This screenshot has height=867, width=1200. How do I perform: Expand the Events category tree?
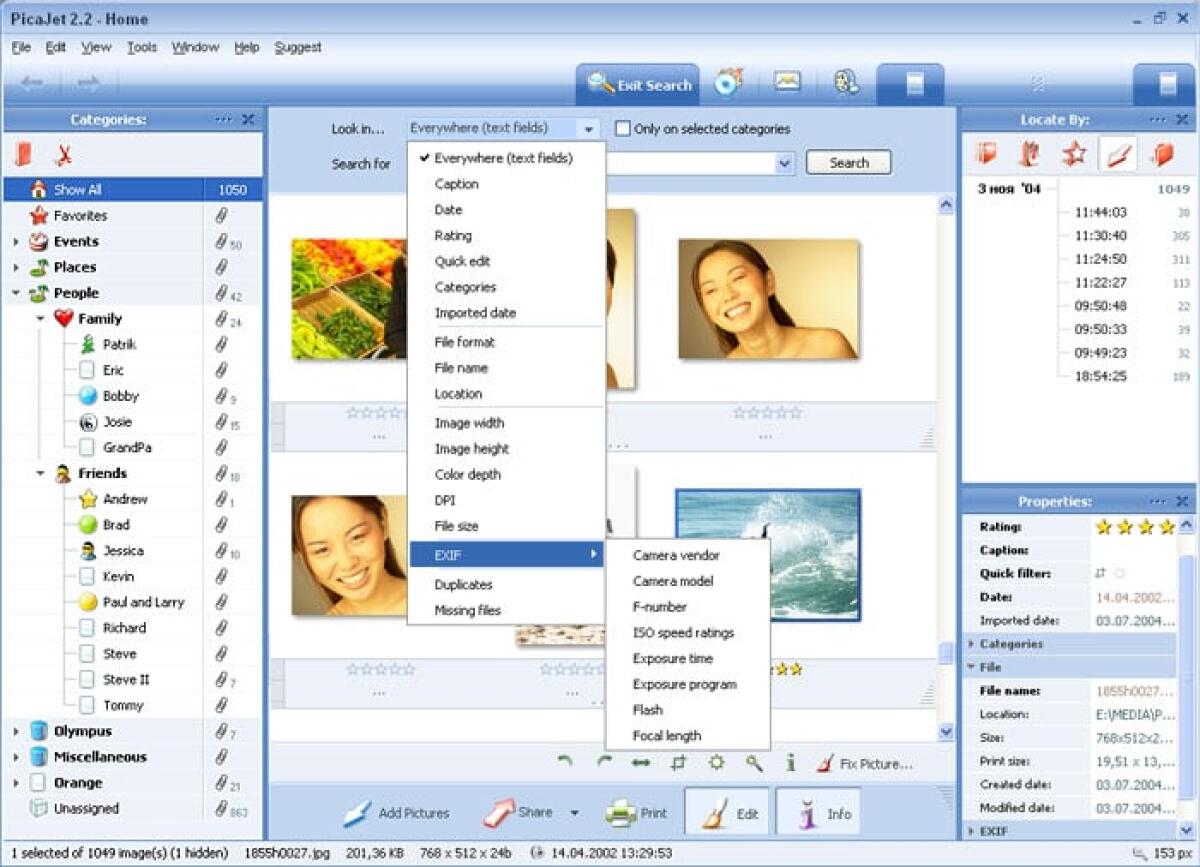[x=17, y=241]
